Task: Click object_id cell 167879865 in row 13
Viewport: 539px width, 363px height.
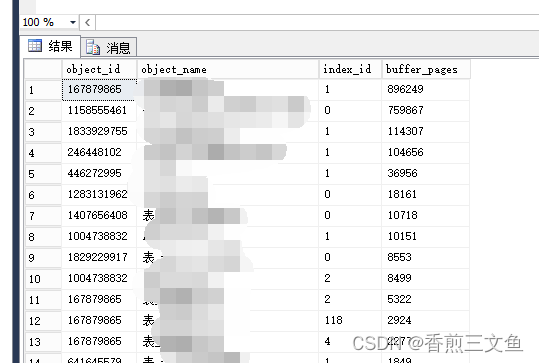Action: point(99,341)
